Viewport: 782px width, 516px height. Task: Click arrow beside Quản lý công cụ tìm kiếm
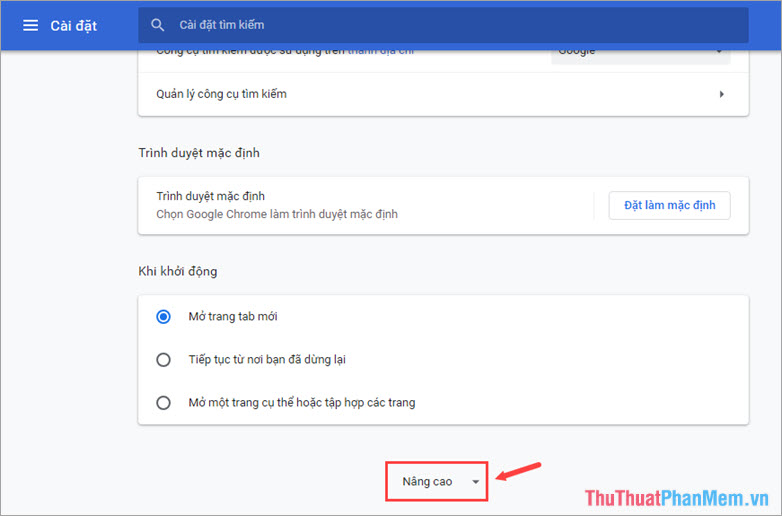pos(721,94)
